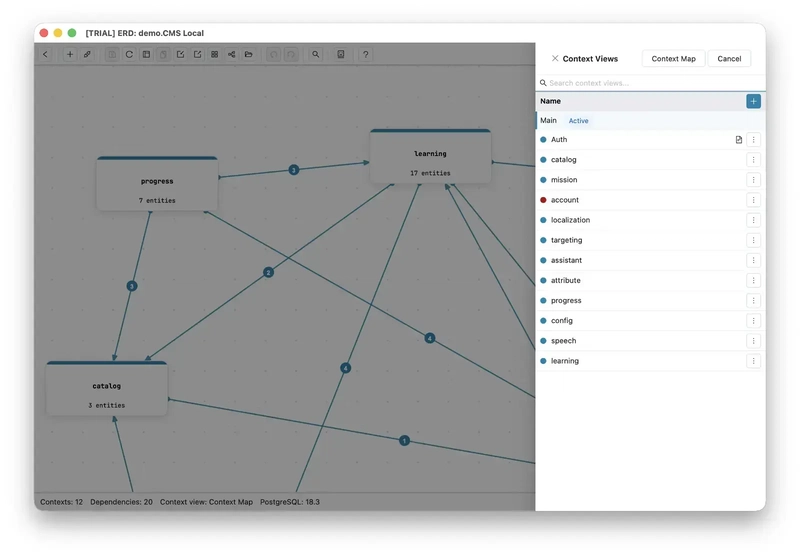The height and width of the screenshot is (556, 800).
Task: Click the open folder icon in toolbar
Action: 248,54
